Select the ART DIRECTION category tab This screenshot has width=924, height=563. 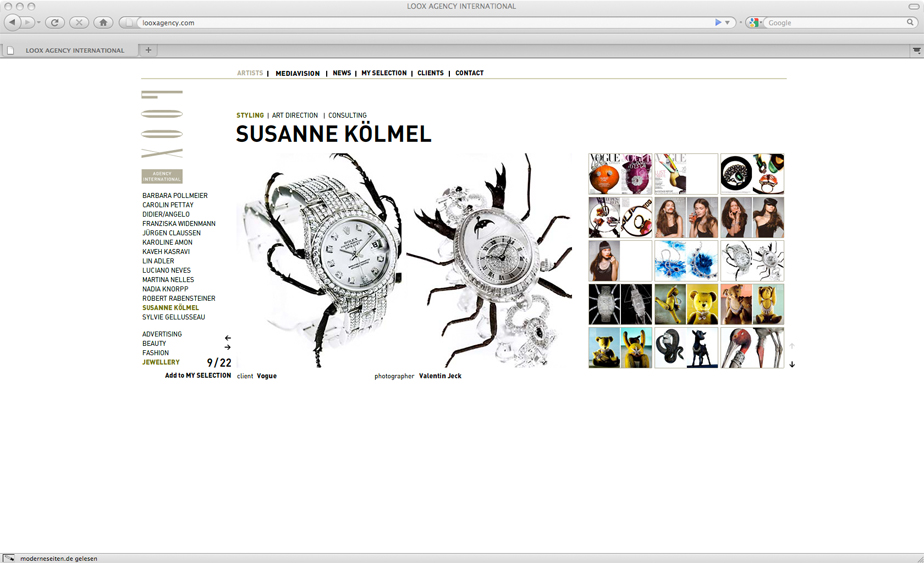295,116
